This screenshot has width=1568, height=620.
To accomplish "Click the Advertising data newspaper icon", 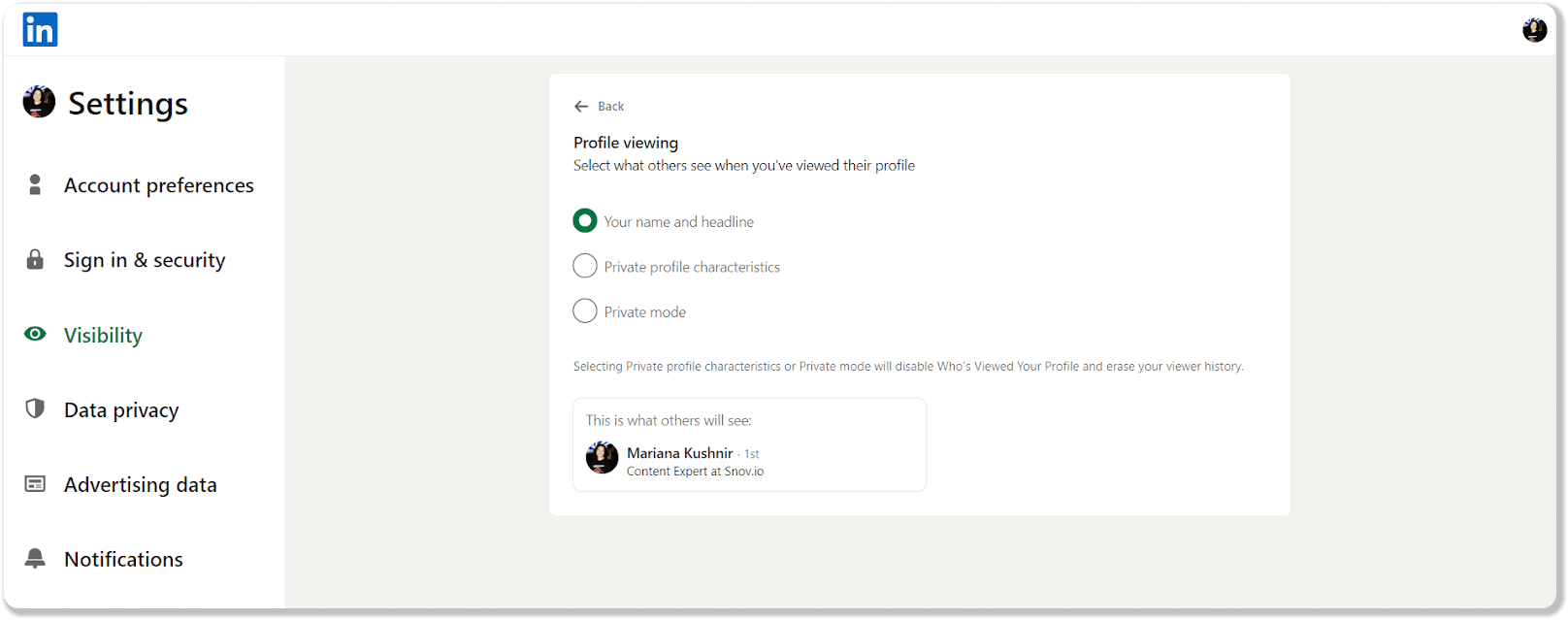I will [35, 484].
